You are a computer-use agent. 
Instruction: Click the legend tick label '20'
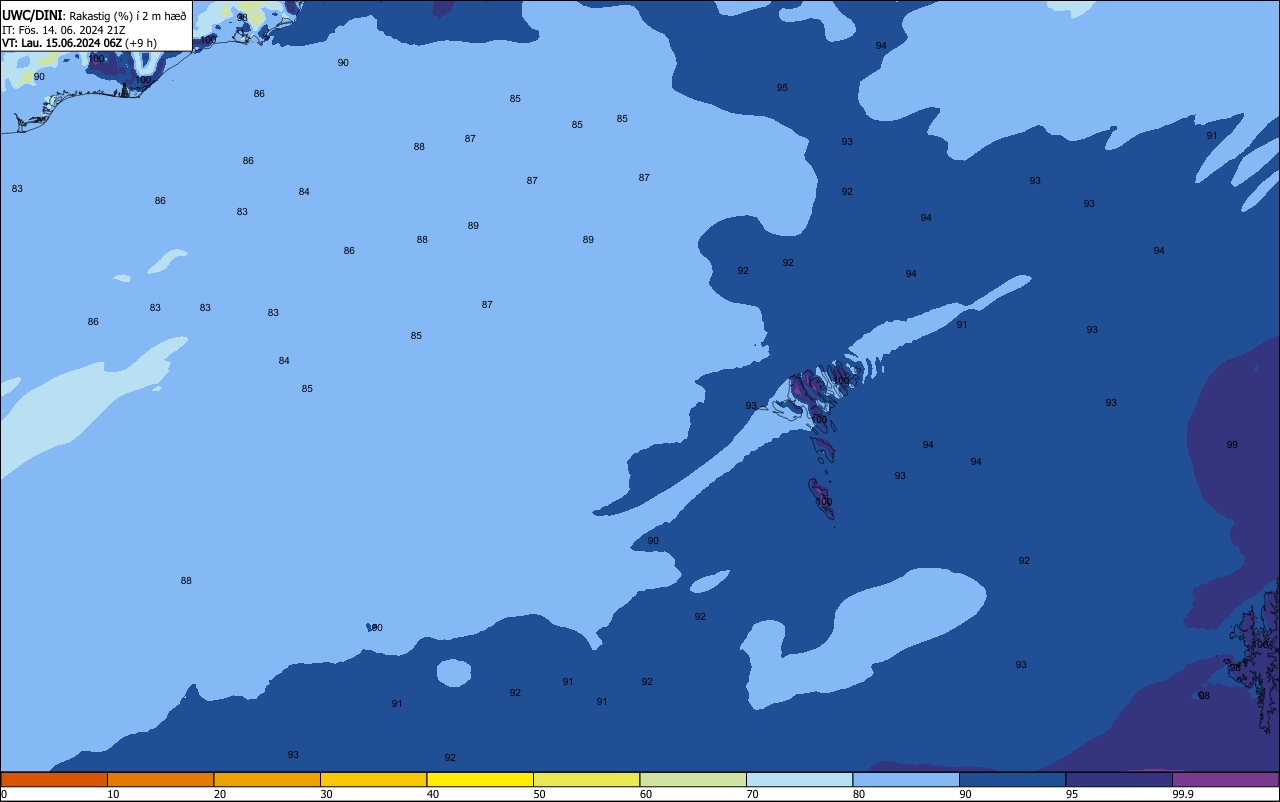219,794
